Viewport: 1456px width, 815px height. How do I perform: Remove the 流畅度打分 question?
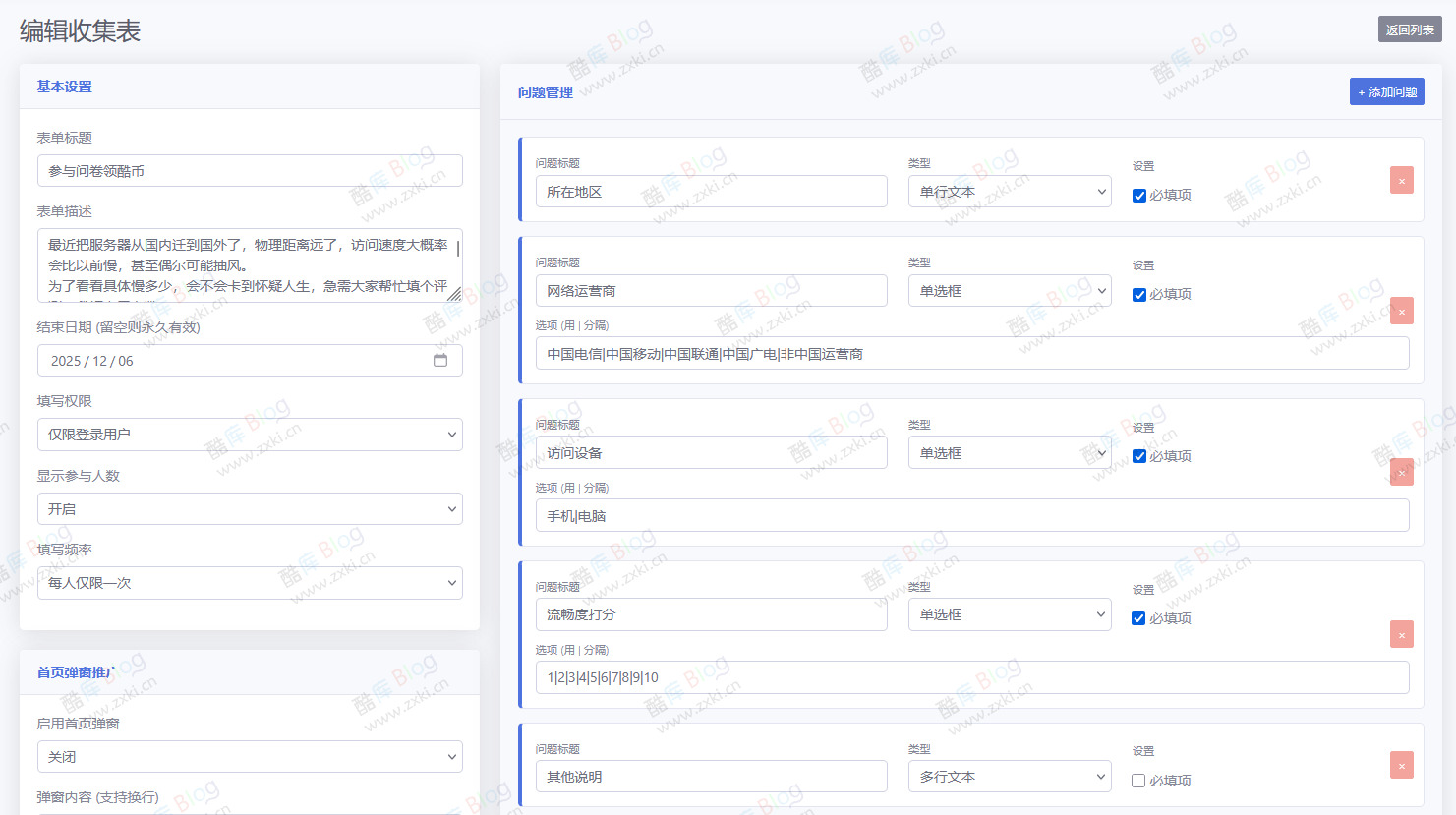coord(1401,634)
